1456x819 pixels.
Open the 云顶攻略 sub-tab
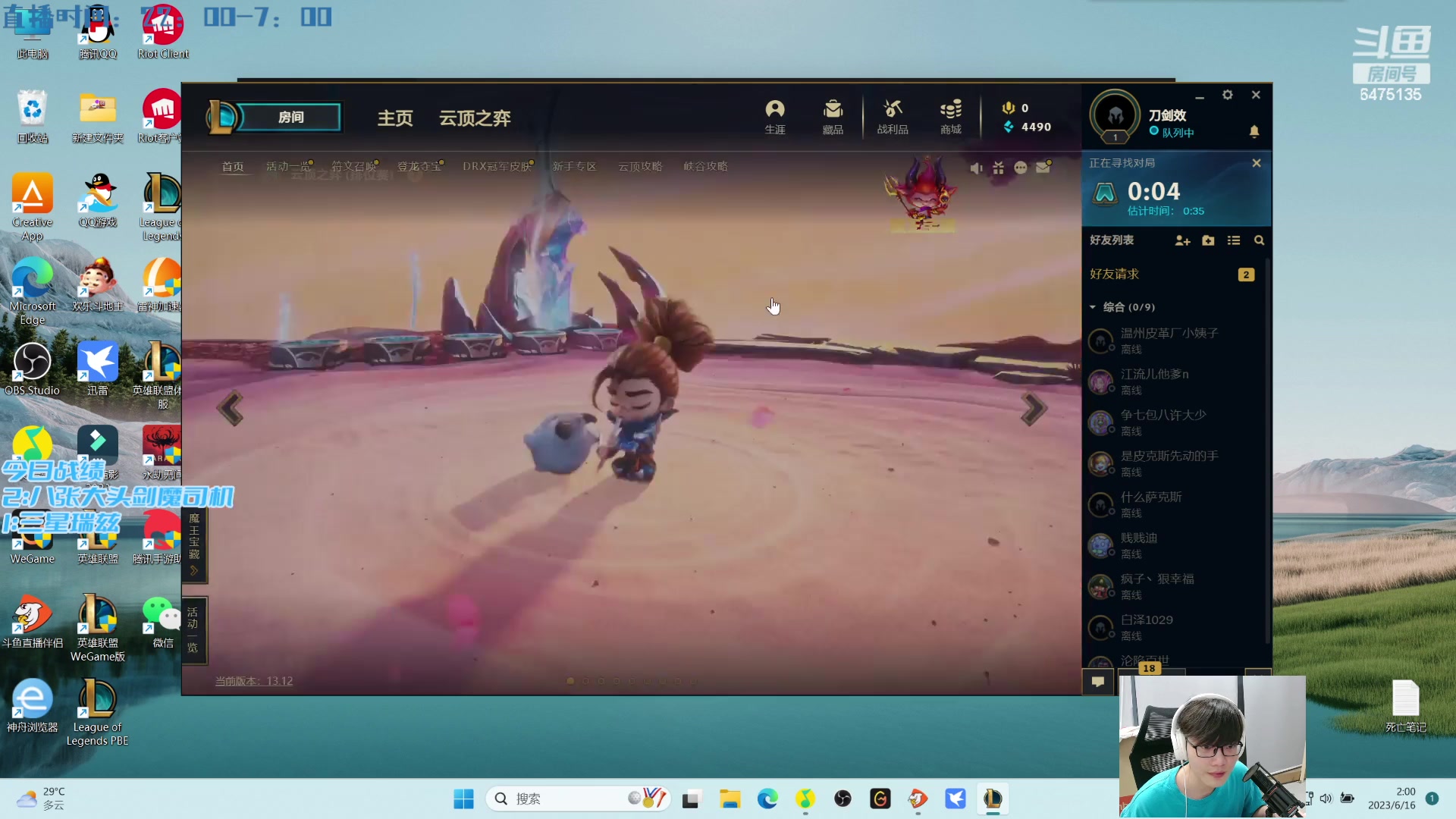click(641, 167)
